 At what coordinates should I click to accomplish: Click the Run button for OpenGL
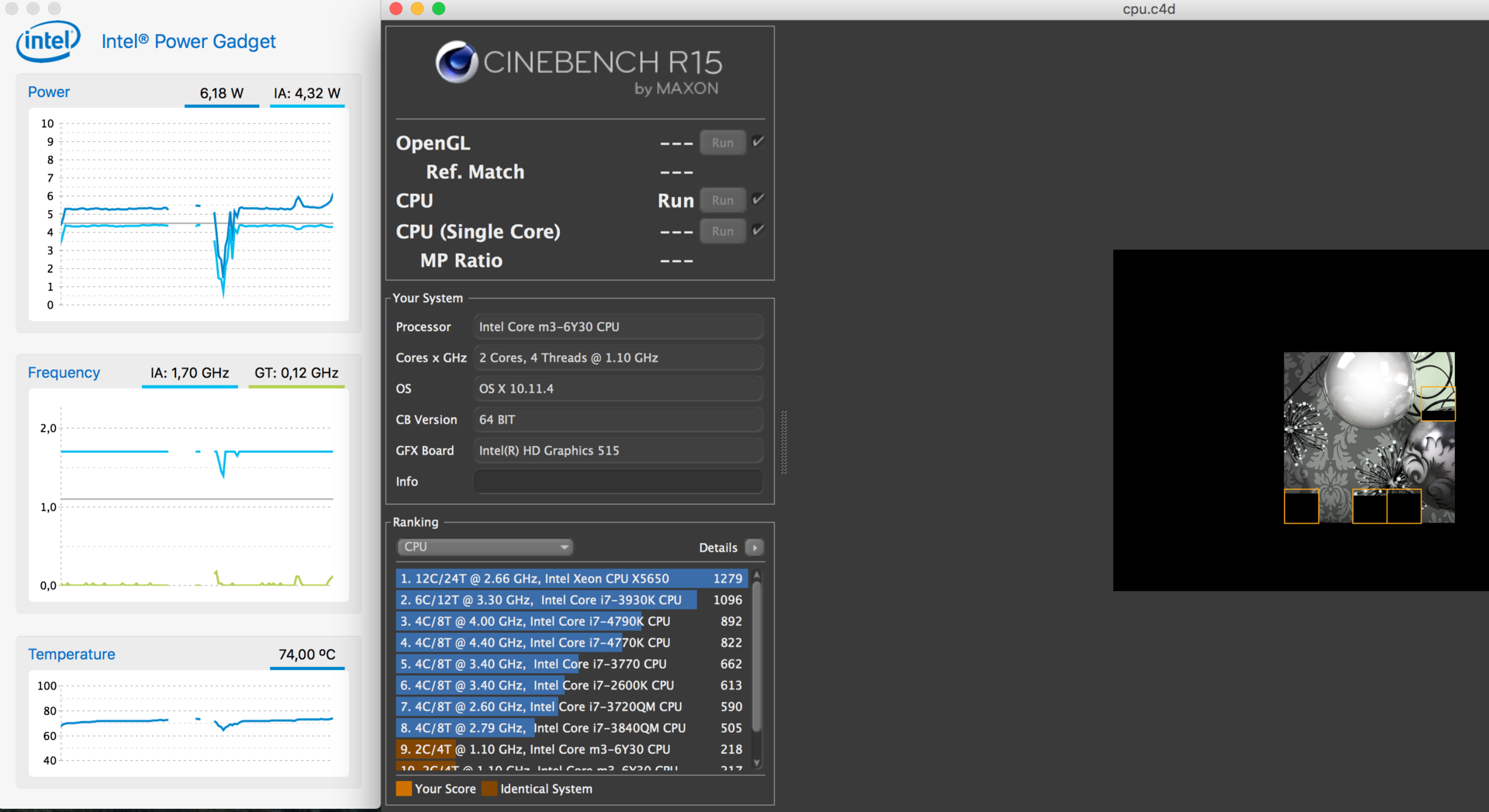pos(723,143)
